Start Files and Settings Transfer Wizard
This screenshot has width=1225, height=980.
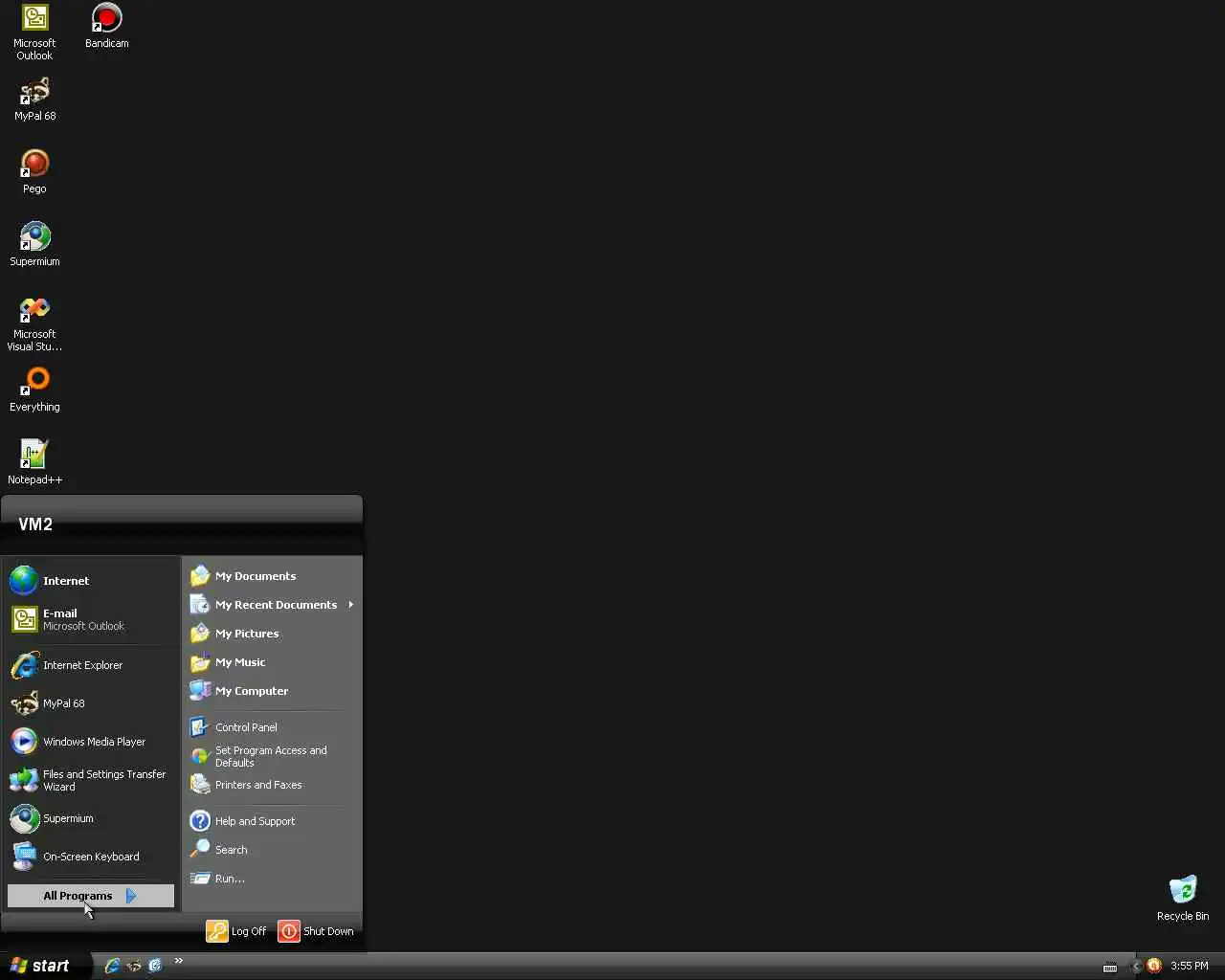click(91, 780)
